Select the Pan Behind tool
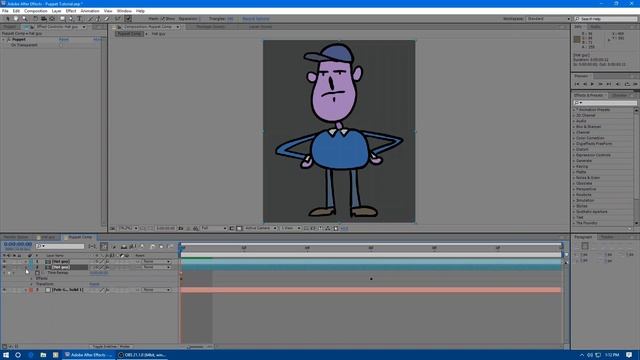Image resolution: width=640 pixels, height=360 pixels. pos(52,19)
